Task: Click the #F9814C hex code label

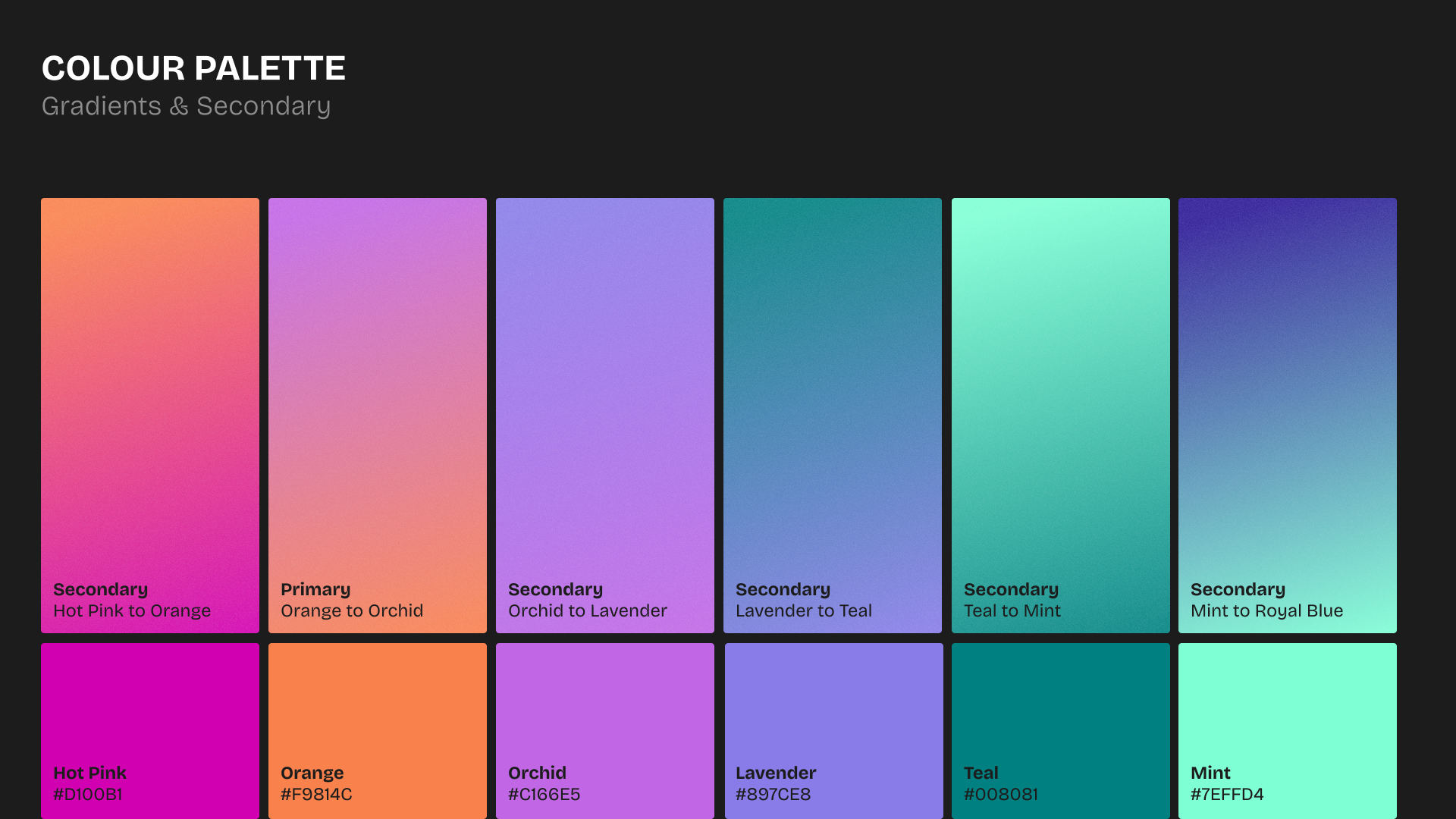Action: (316, 794)
